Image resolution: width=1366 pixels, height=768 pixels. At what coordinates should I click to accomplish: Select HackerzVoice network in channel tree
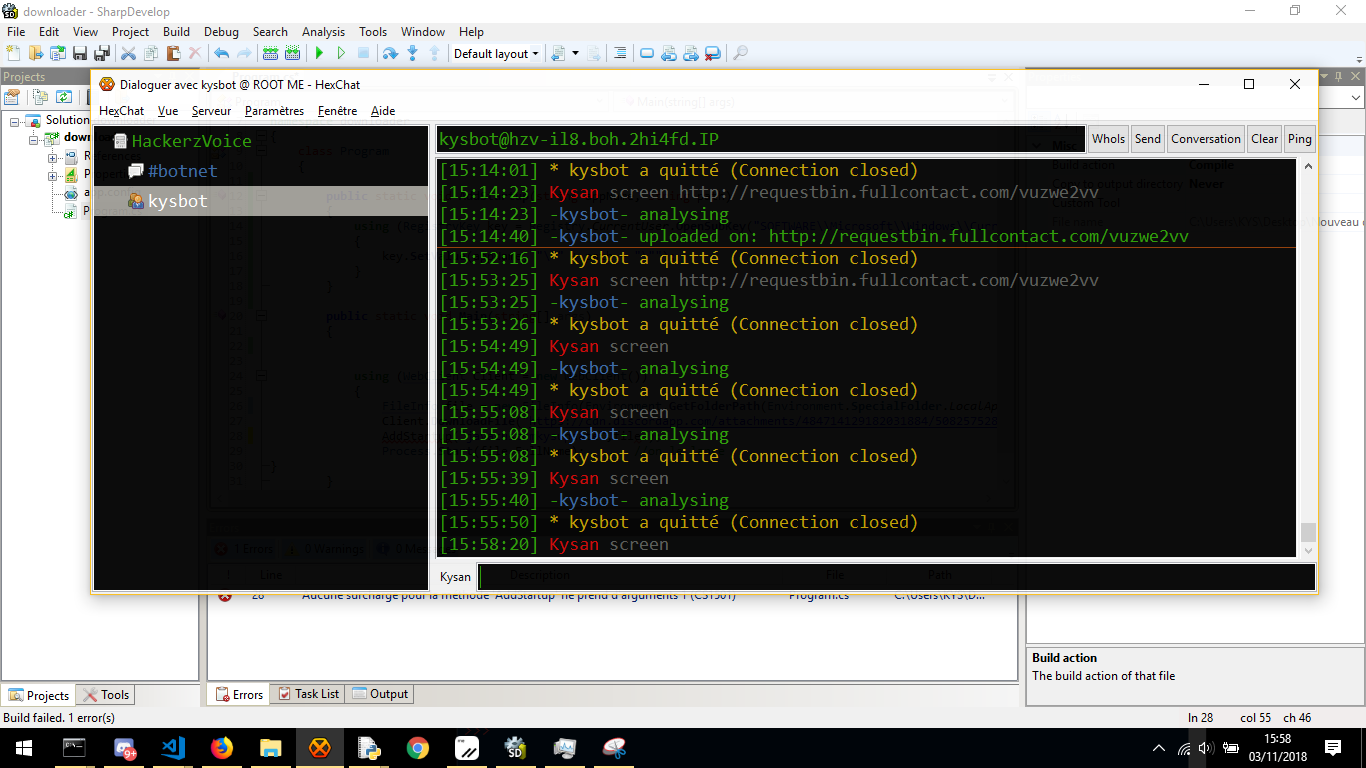(x=191, y=141)
